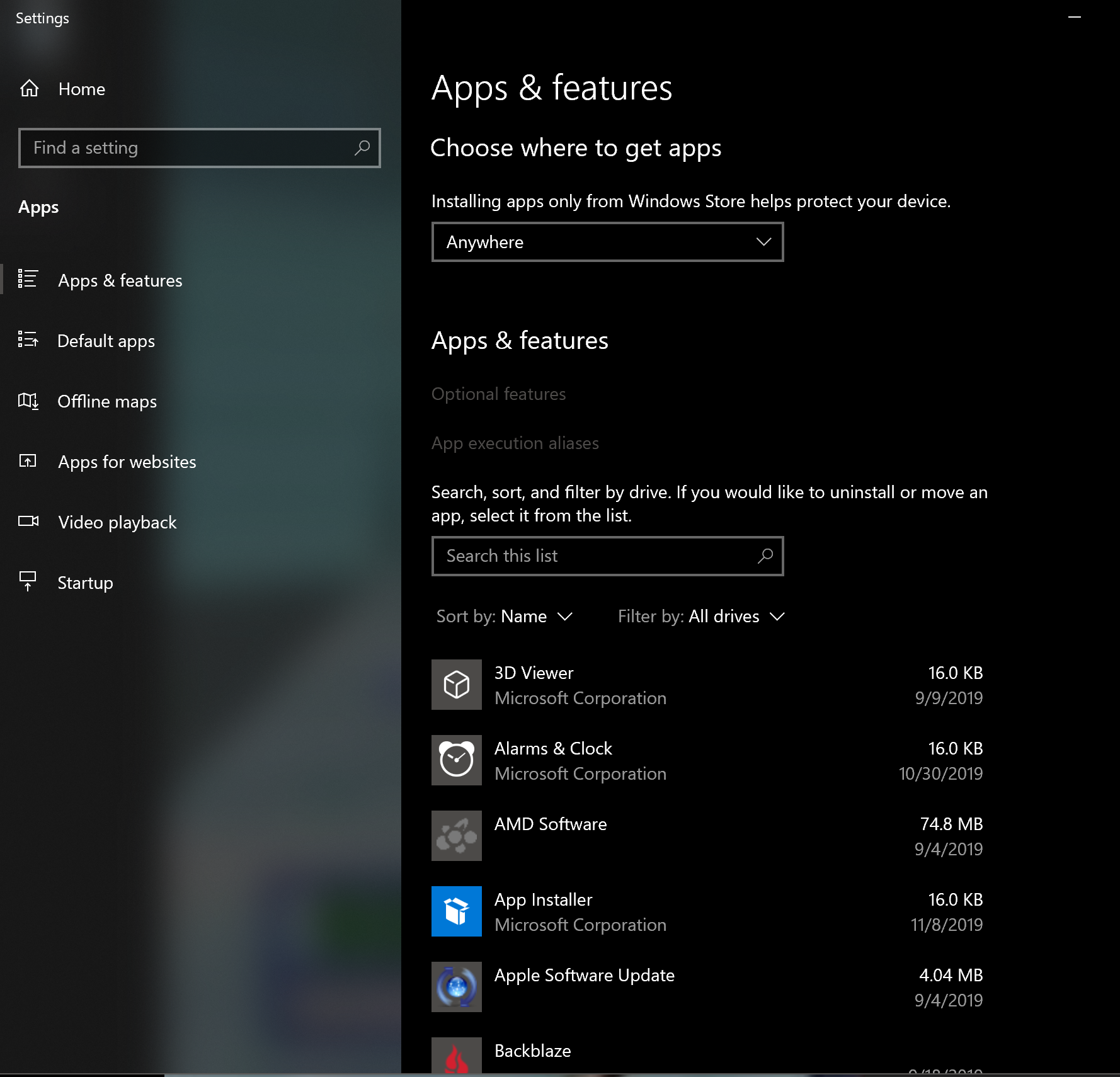Click Microsoft Corporation under App Installer
The height and width of the screenshot is (1077, 1120).
click(x=580, y=925)
